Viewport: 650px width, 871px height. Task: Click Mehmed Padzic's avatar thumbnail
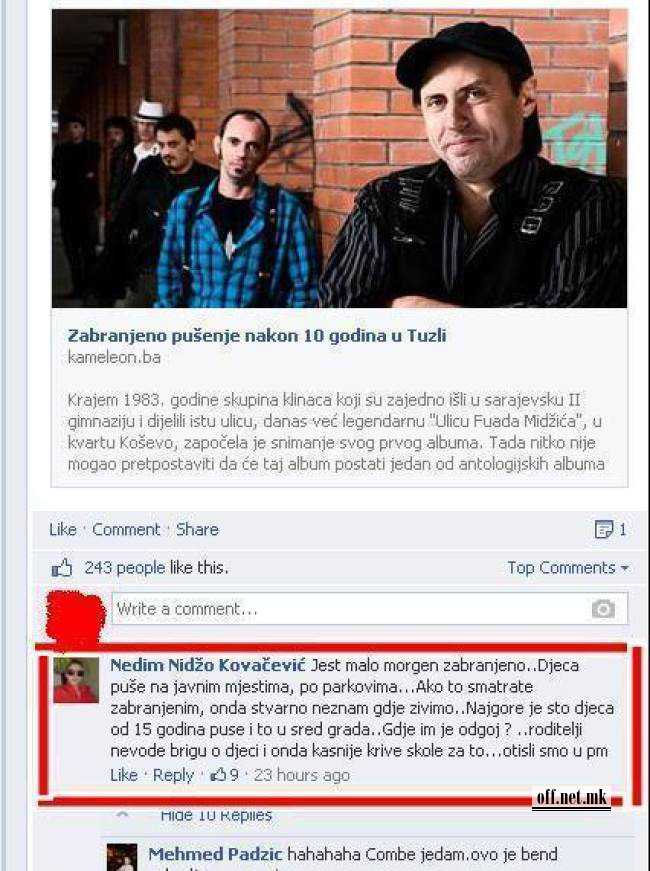click(x=122, y=857)
